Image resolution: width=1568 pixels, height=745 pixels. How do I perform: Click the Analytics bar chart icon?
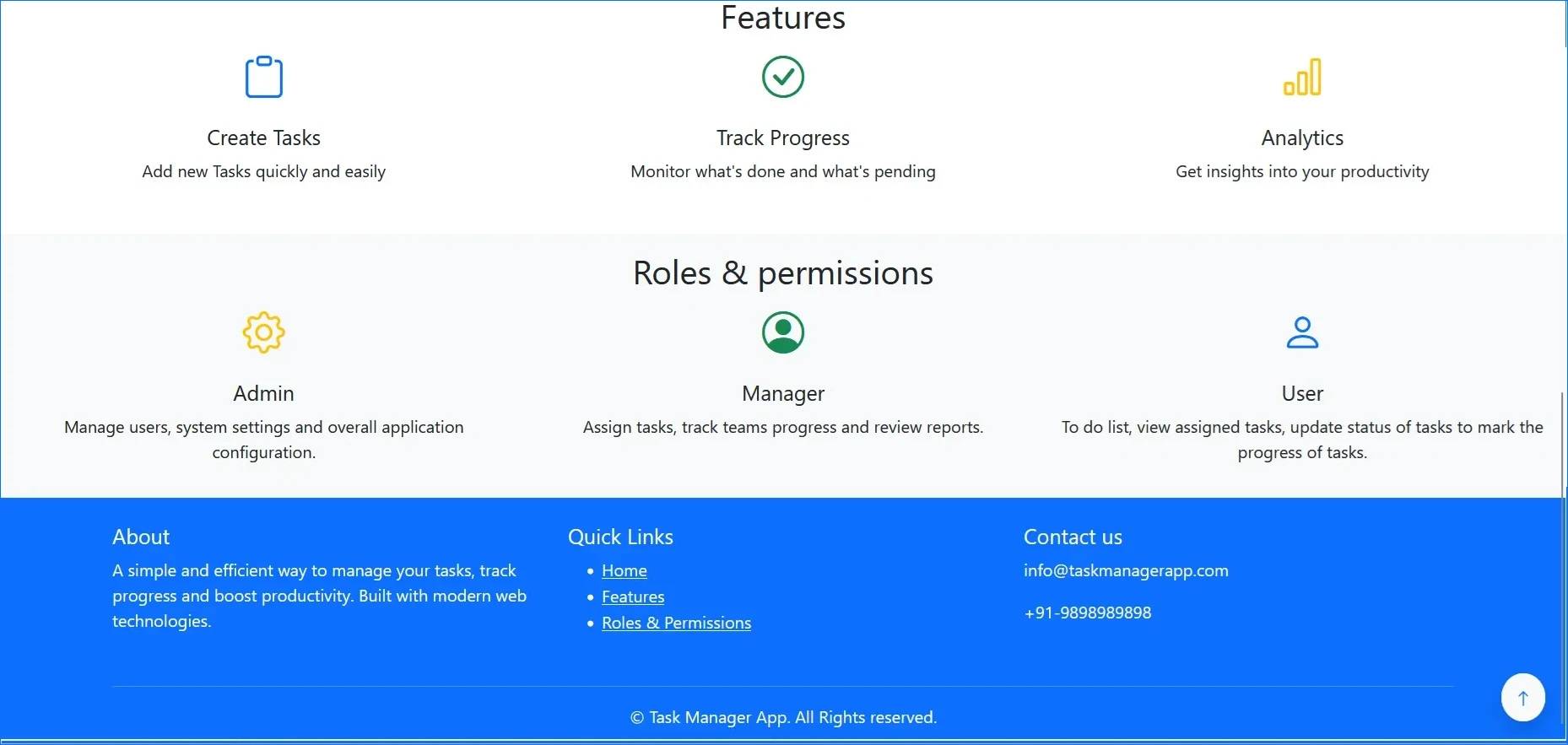pyautogui.click(x=1302, y=77)
